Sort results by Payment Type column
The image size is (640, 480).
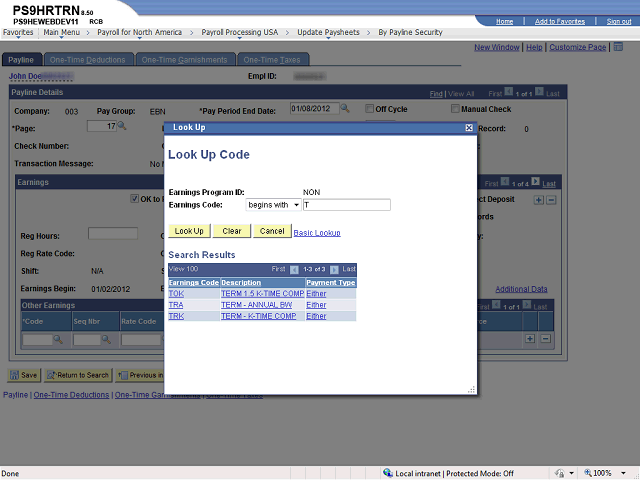tap(331, 282)
